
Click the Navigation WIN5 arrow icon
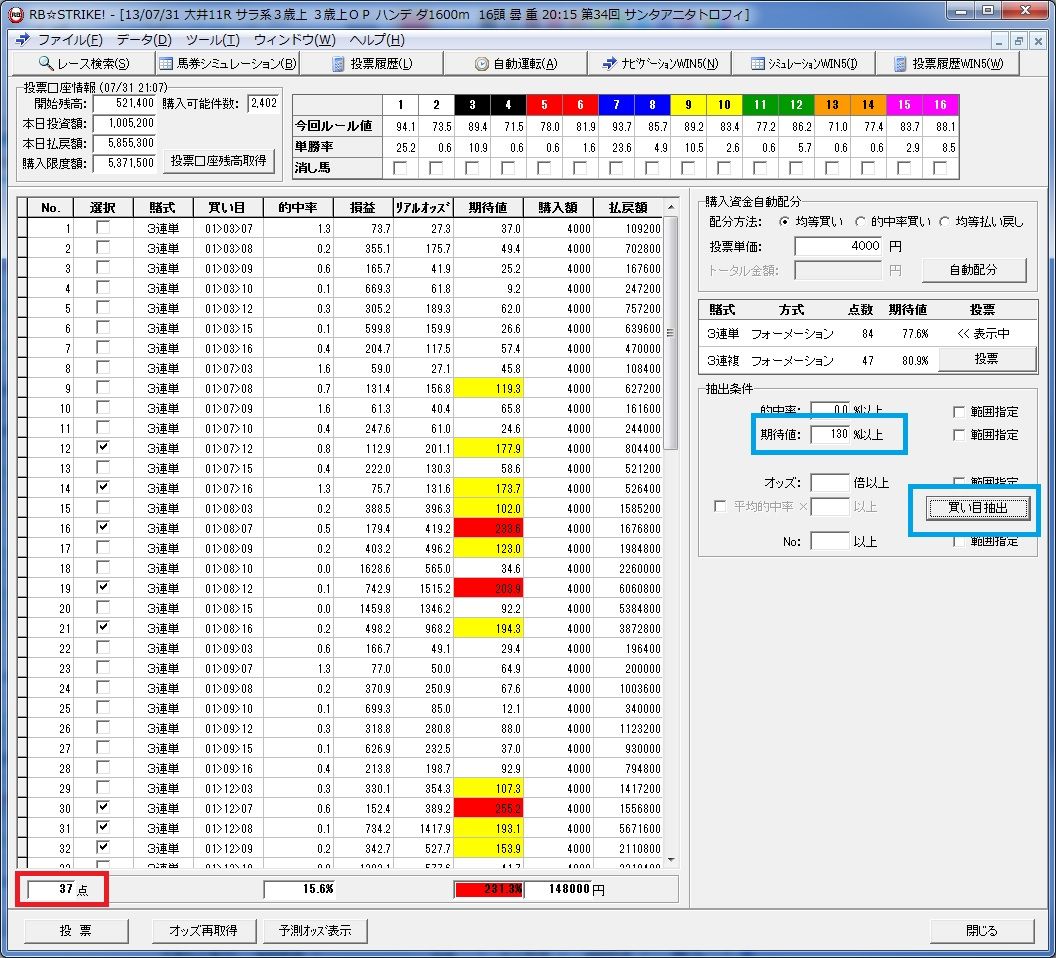(609, 63)
